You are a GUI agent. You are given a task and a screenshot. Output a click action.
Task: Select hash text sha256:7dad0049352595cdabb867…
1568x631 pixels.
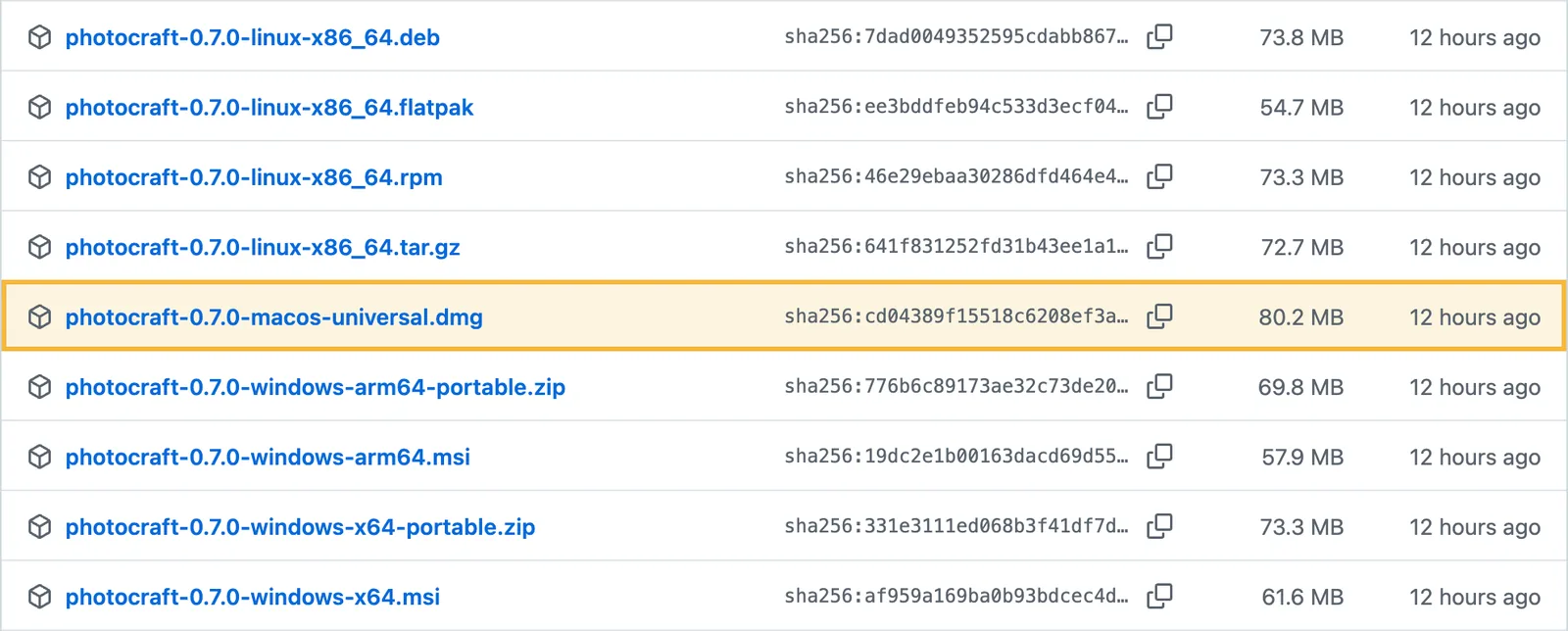956,36
